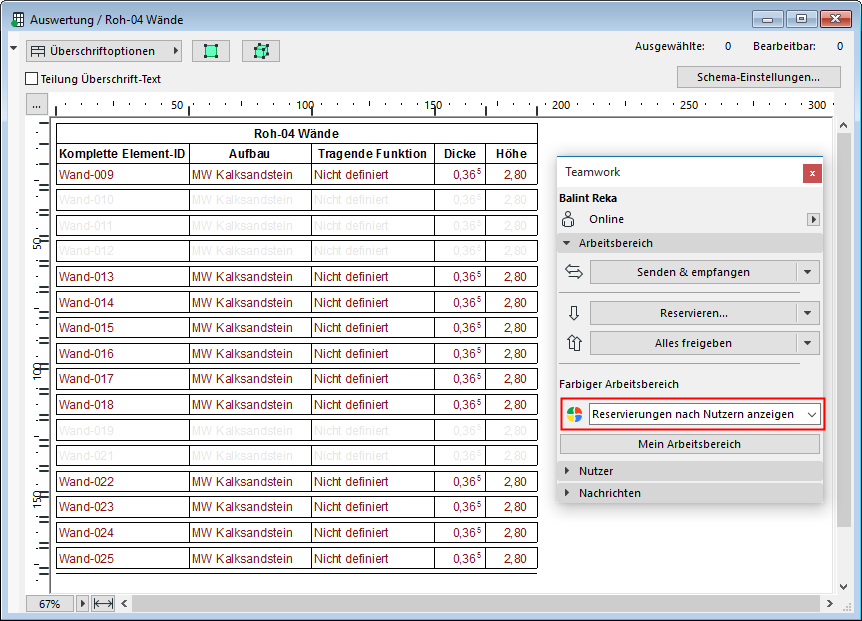
Task: Close the Teamwork palette
Action: pos(812,173)
